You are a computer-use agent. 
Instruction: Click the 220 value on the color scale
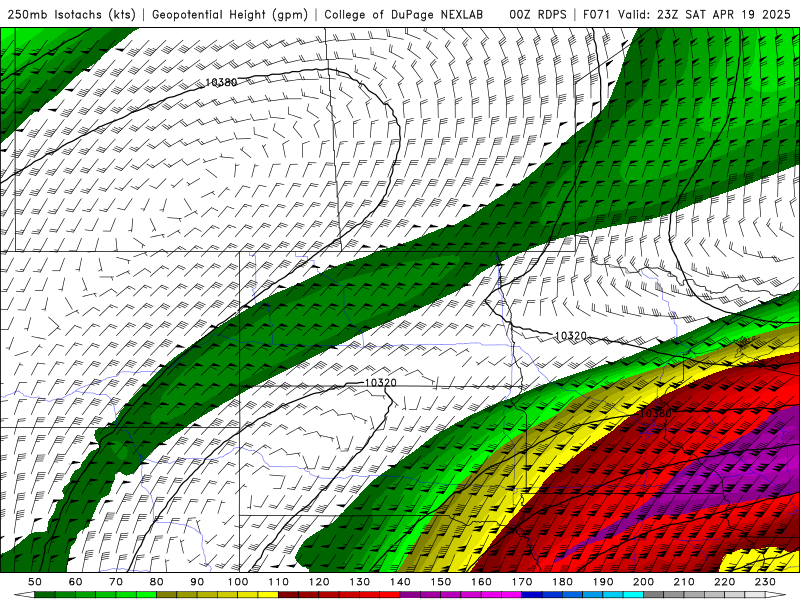pyautogui.click(x=724, y=582)
